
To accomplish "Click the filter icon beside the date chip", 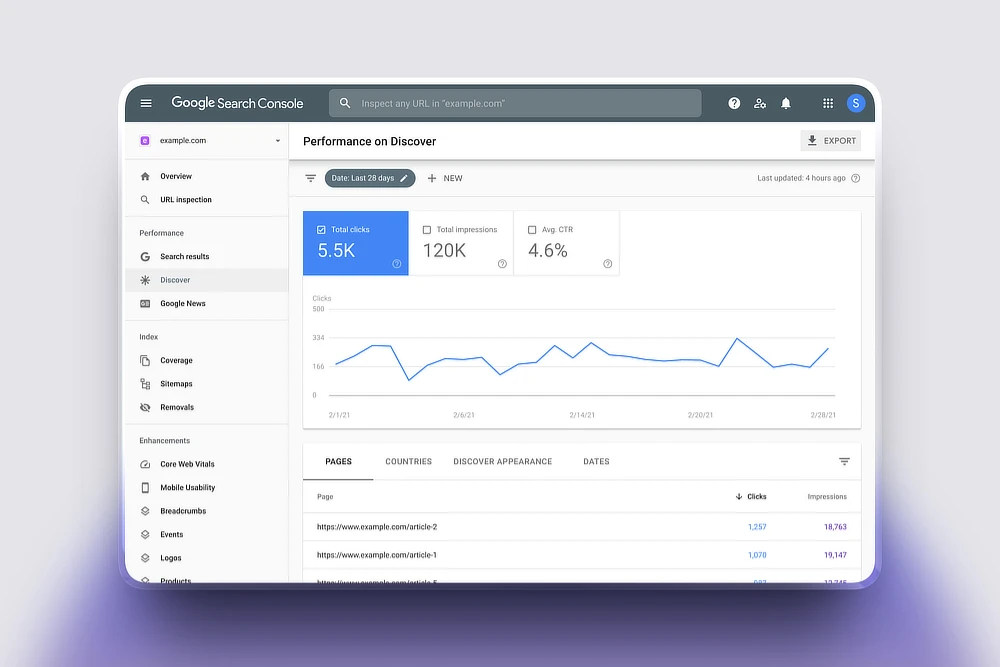I will point(311,179).
